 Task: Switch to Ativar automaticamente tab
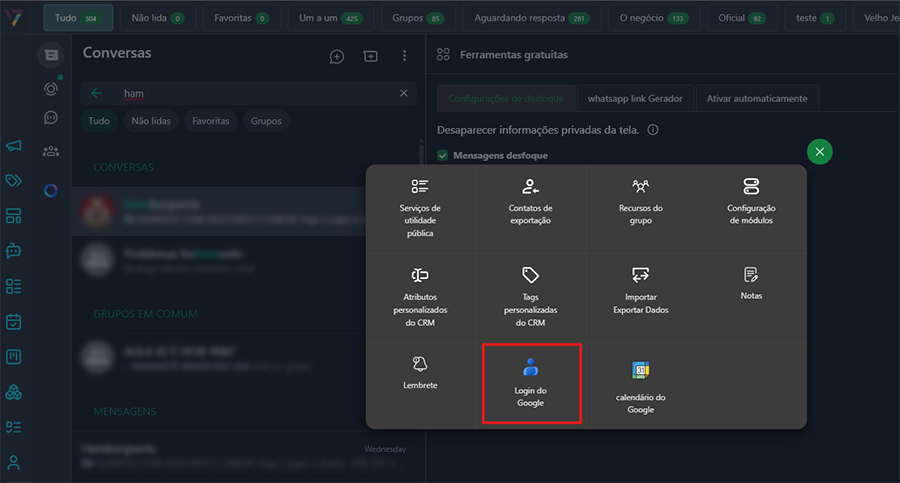pyautogui.click(x=757, y=99)
